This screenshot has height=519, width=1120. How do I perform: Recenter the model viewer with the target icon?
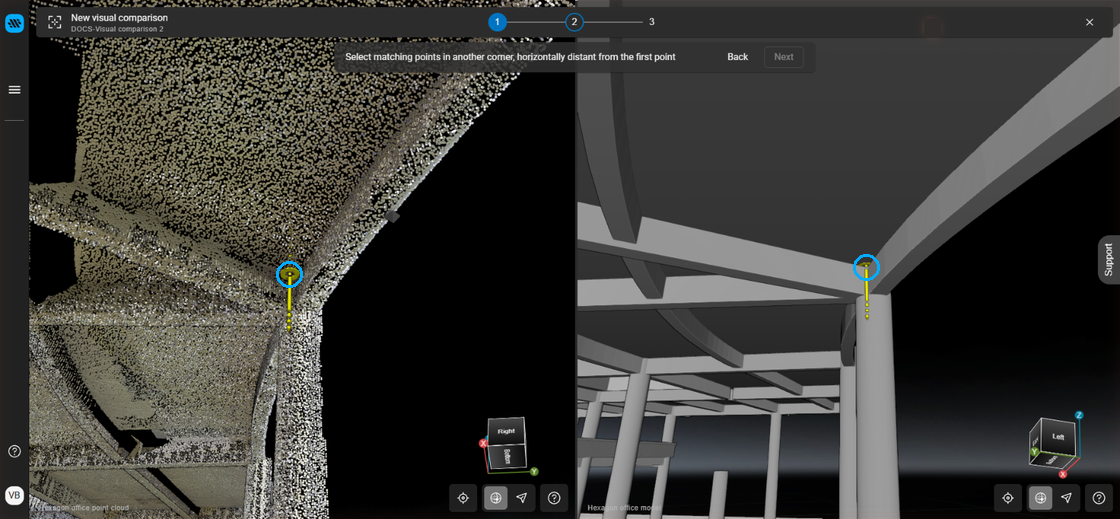click(x=1008, y=498)
